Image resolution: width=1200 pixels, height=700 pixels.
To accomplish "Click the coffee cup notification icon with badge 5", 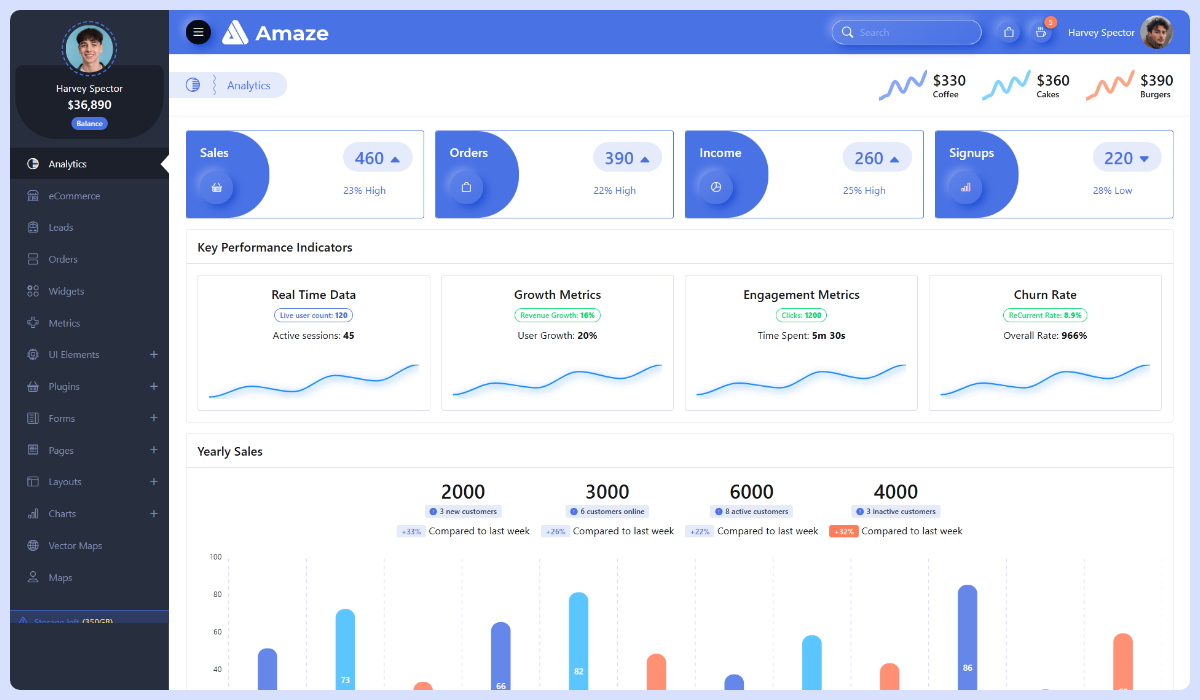I will point(1040,32).
